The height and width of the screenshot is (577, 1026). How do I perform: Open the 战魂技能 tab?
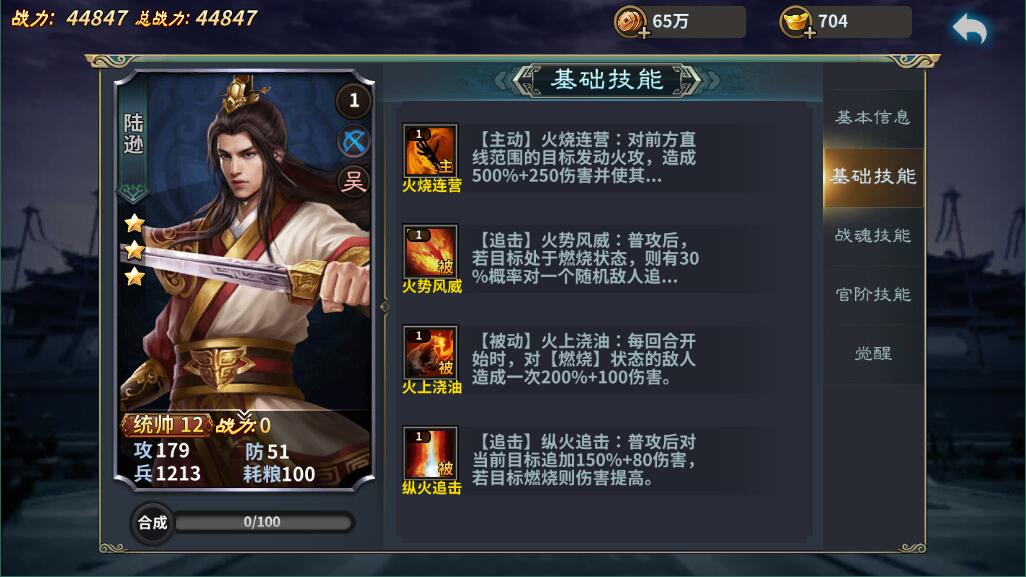click(873, 236)
